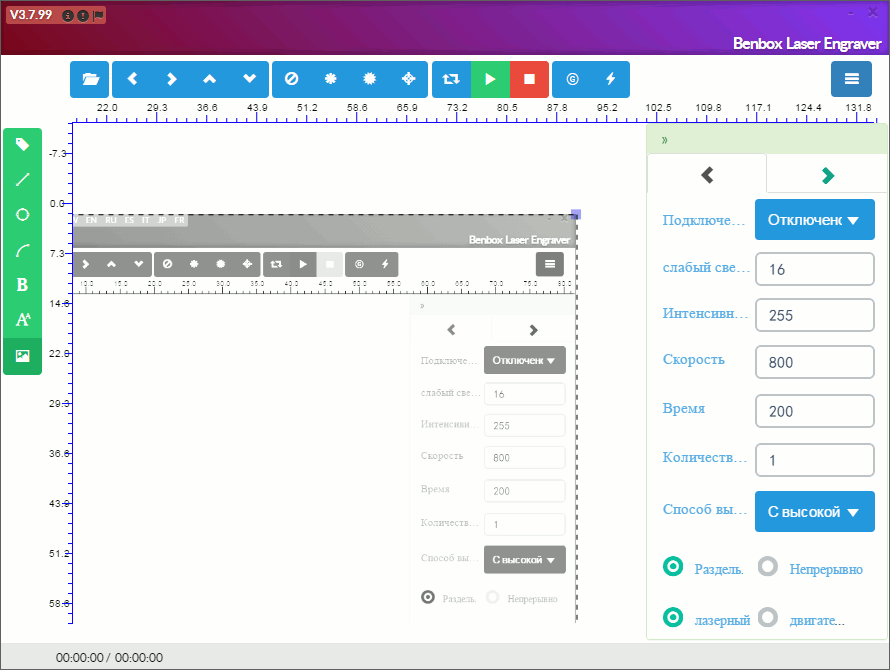This screenshot has height=670, width=890.
Task: Switch to the green right chevron tab
Action: (x=828, y=175)
